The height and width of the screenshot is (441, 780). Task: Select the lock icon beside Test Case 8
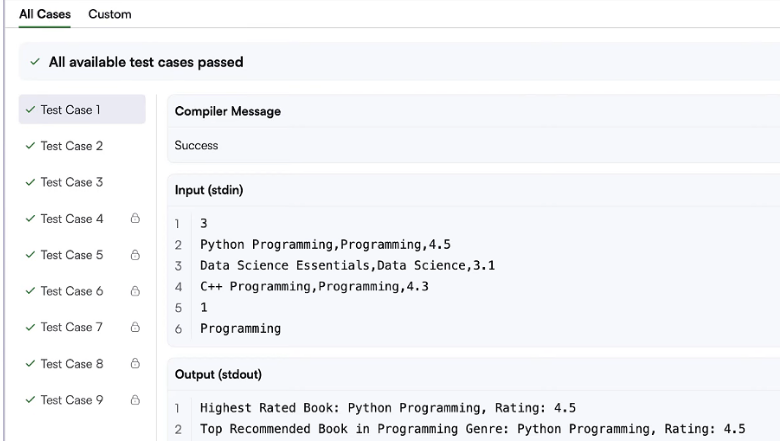point(134,364)
